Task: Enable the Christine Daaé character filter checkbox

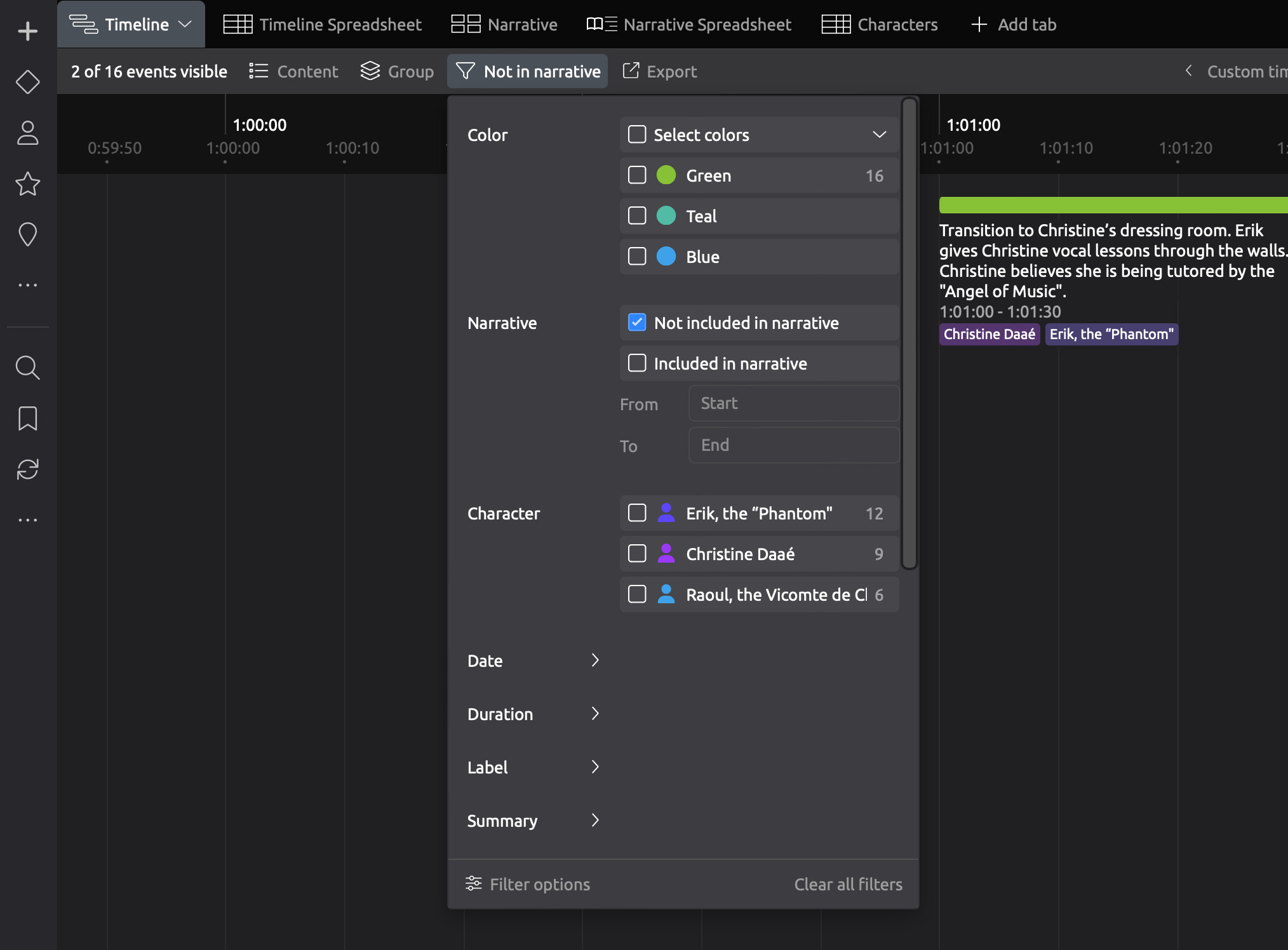Action: 637,554
